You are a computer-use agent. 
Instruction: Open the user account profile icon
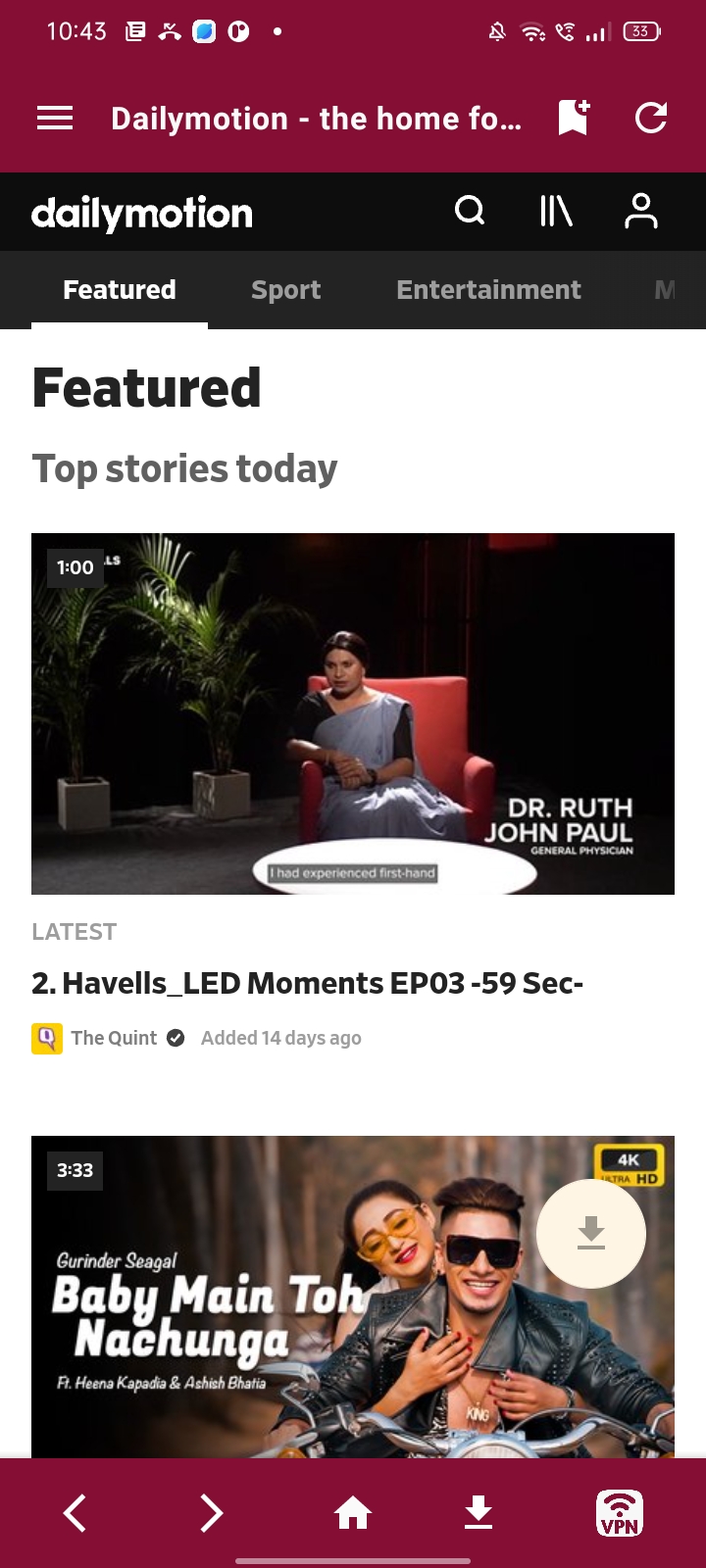[x=641, y=211]
